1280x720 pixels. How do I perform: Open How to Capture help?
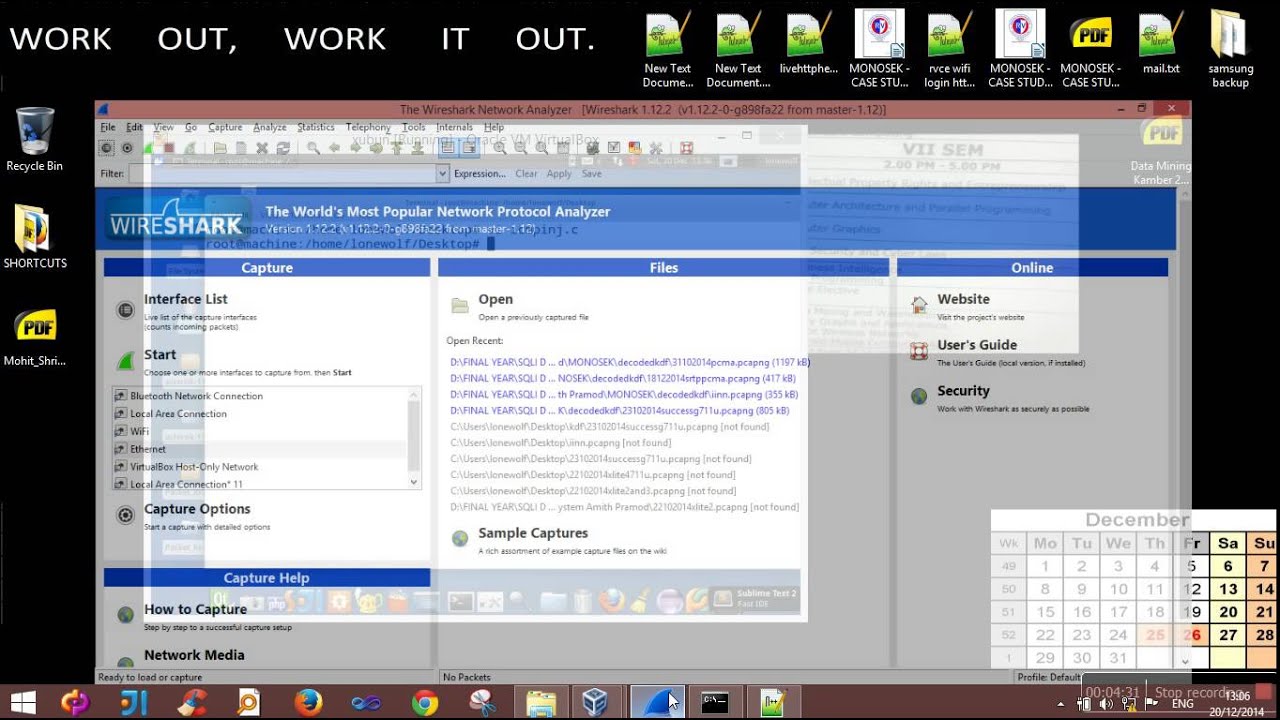(195, 609)
